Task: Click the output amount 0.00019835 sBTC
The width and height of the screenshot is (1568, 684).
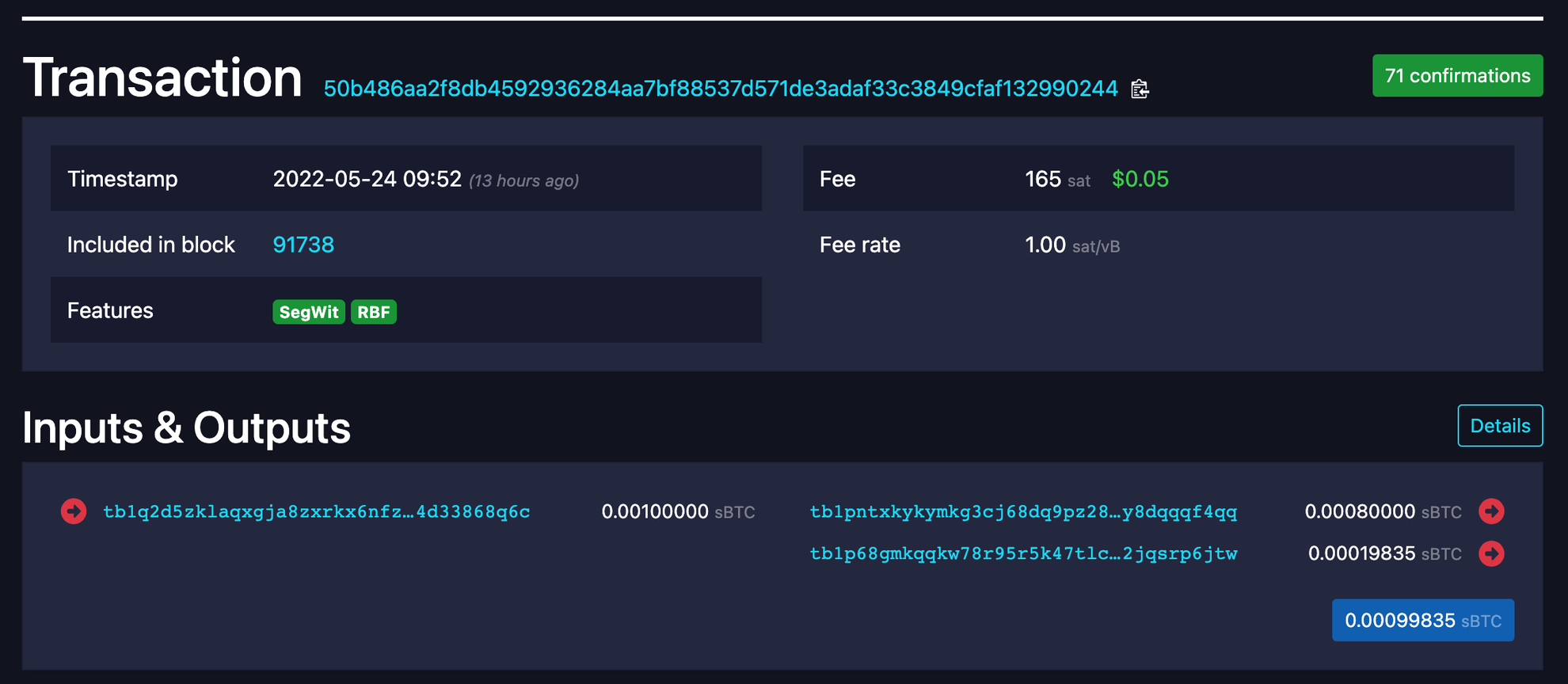Action: [1384, 554]
